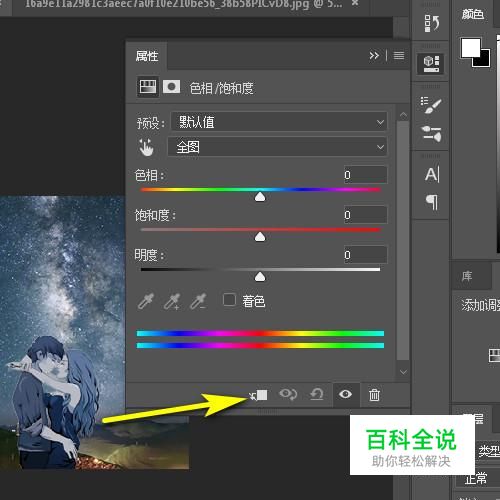Screen dimensions: 500x500
Task: Click the scroll up arrow in Properties panel
Action: click(403, 115)
